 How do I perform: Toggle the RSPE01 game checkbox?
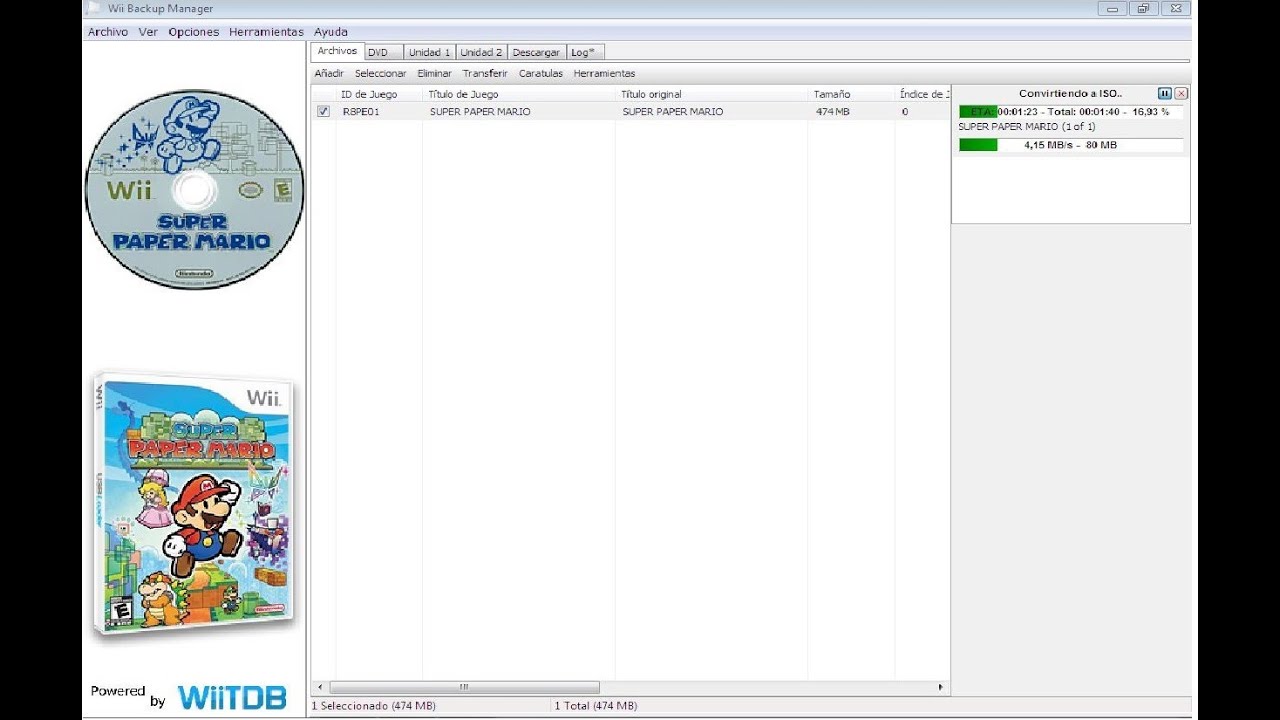click(x=323, y=111)
